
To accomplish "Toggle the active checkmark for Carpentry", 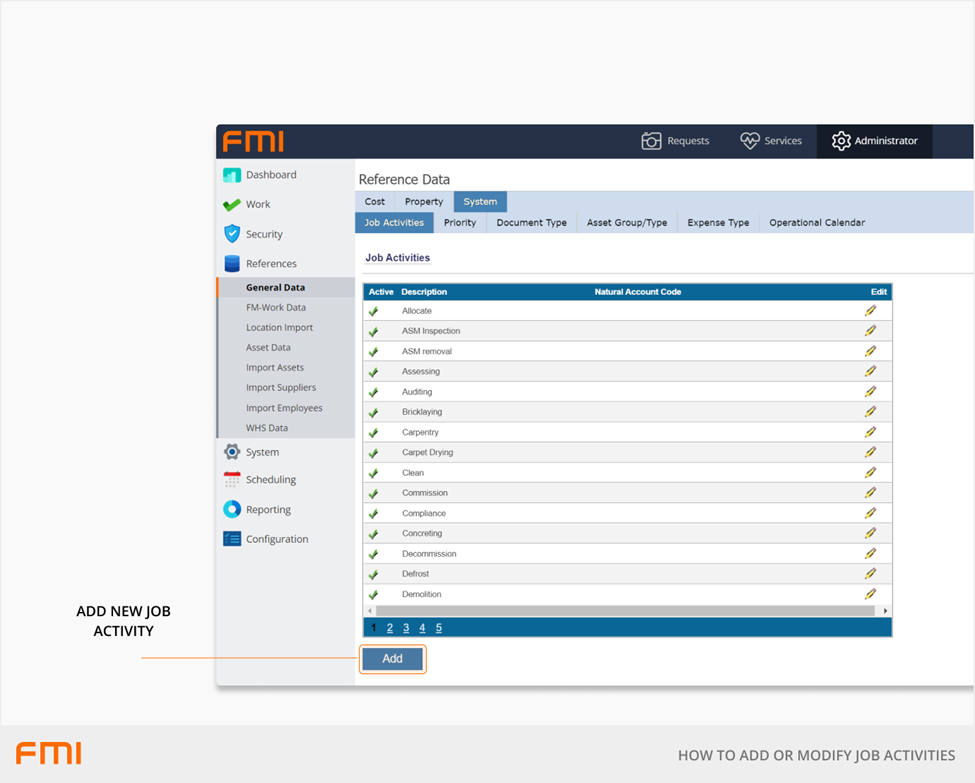I will pos(374,433).
